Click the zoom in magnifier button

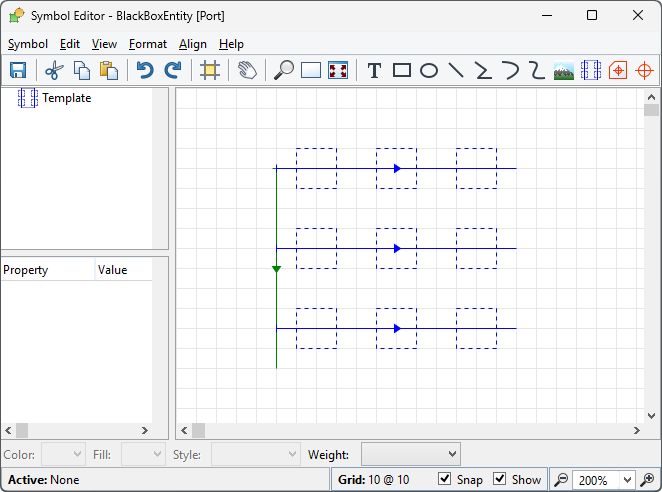tap(647, 480)
